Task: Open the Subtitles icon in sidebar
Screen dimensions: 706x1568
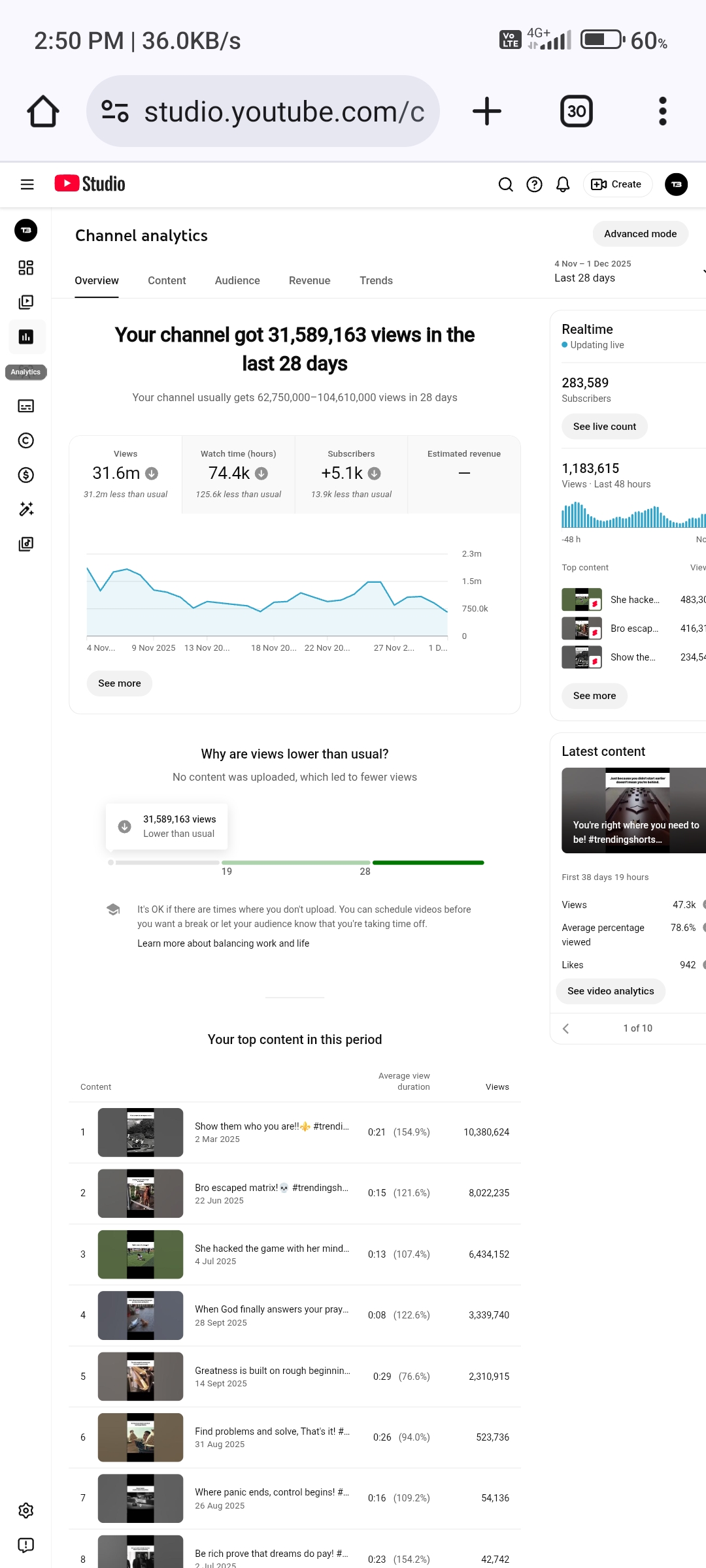Action: (25, 406)
